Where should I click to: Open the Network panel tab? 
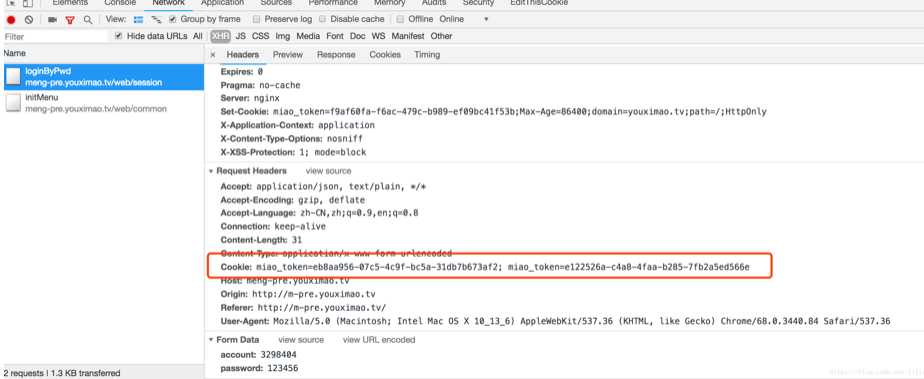[169, 3]
